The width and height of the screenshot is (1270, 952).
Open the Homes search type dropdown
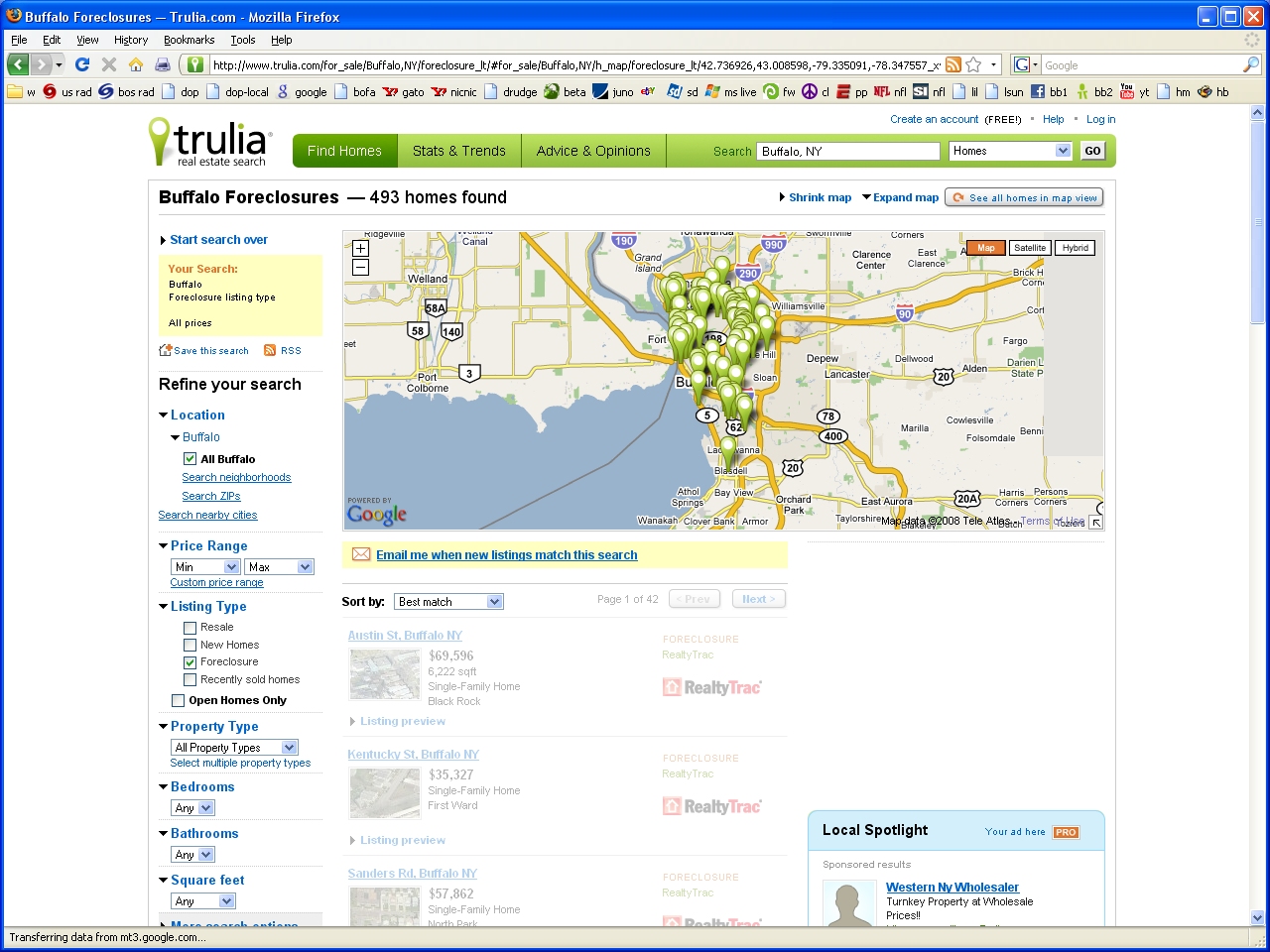1010,151
